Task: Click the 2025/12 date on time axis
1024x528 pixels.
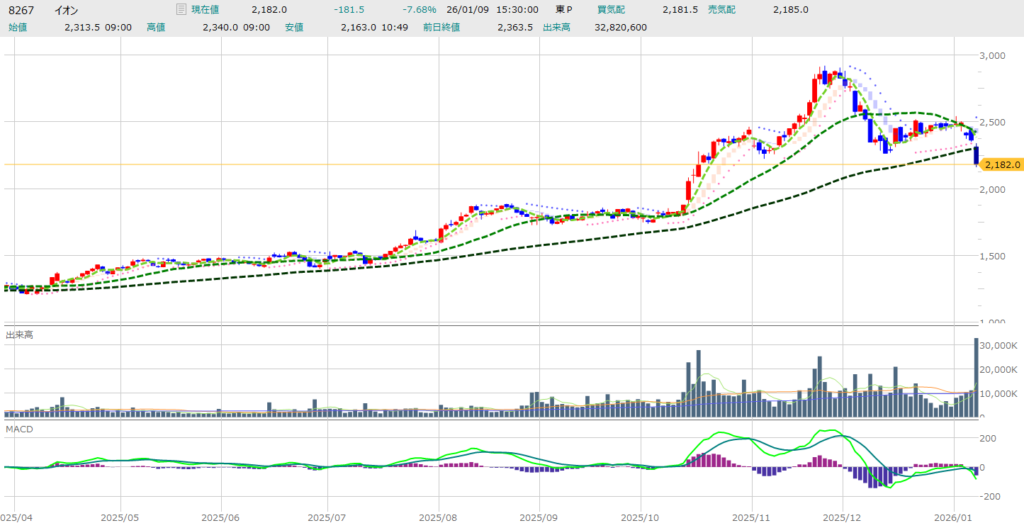Action: pos(841,518)
